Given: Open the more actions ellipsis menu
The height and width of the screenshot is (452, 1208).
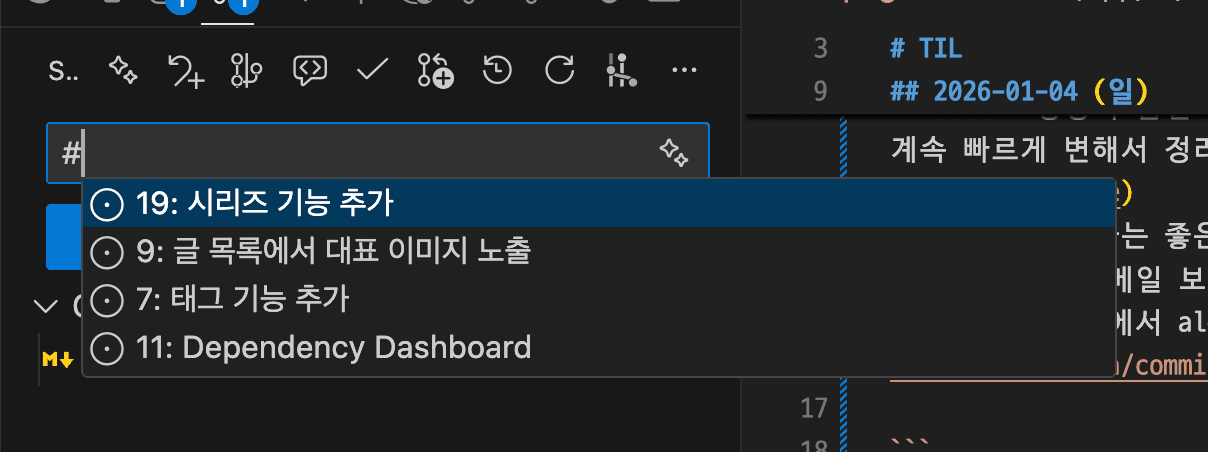Looking at the screenshot, I should (x=684, y=70).
